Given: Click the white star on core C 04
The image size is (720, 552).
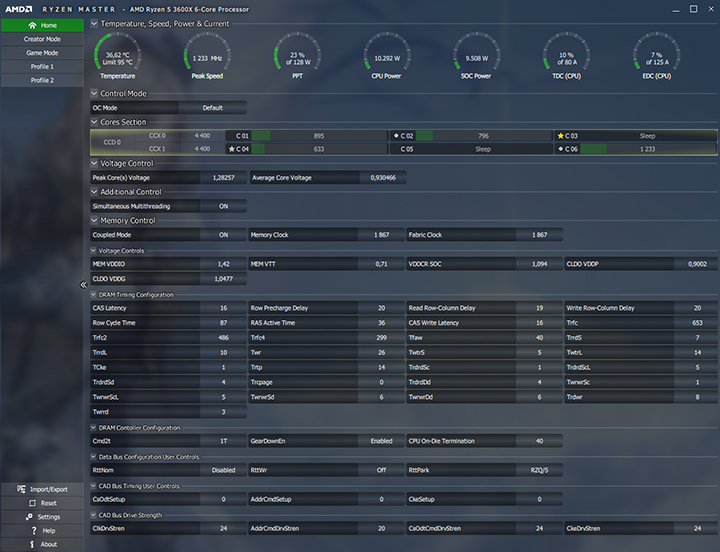Looking at the screenshot, I should coord(232,149).
